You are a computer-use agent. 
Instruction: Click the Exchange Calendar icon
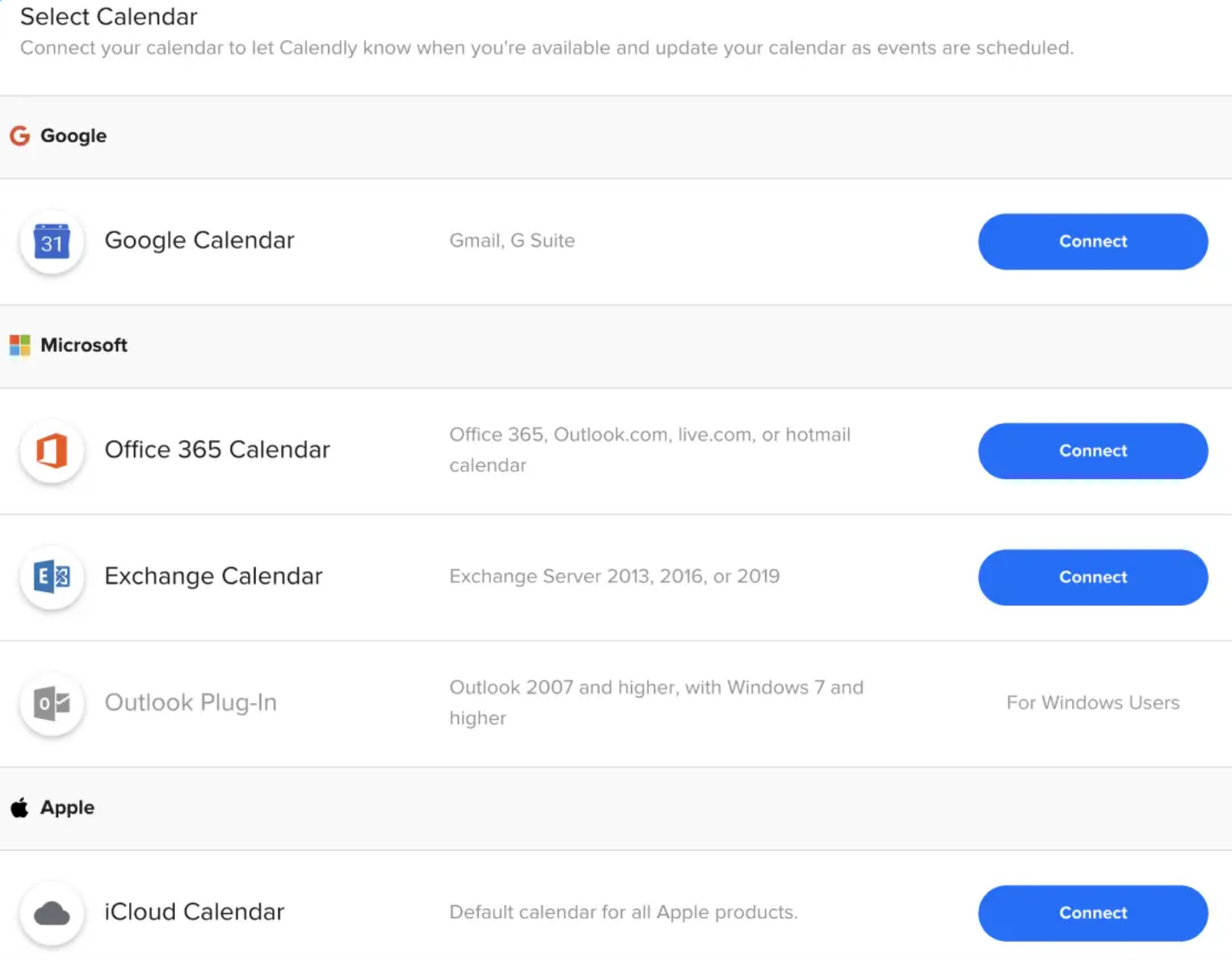(52, 578)
